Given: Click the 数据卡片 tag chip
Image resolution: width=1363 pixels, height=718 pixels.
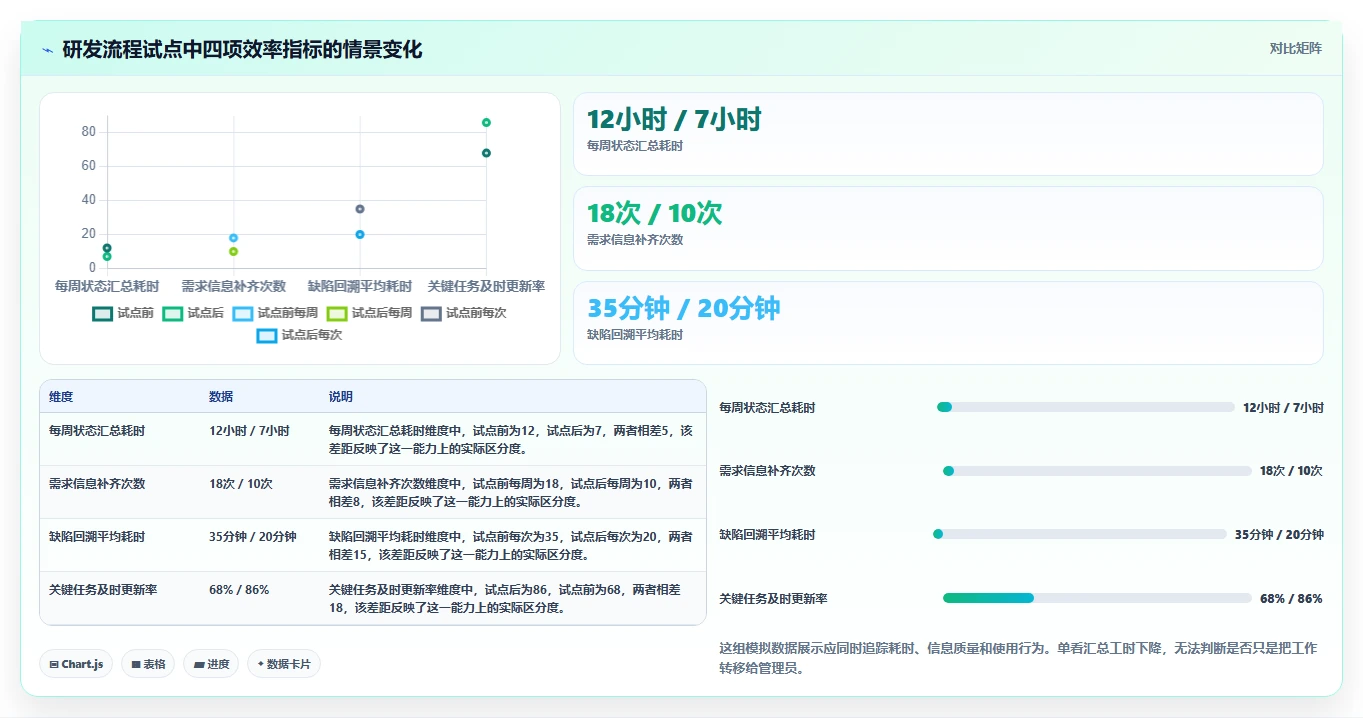Looking at the screenshot, I should pyautogui.click(x=284, y=664).
